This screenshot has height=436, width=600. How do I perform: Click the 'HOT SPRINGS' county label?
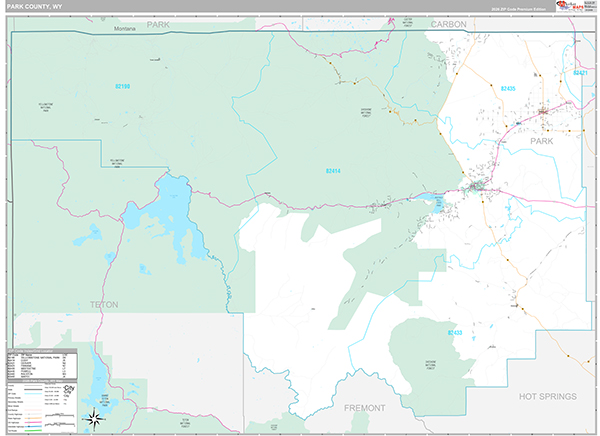548,397
